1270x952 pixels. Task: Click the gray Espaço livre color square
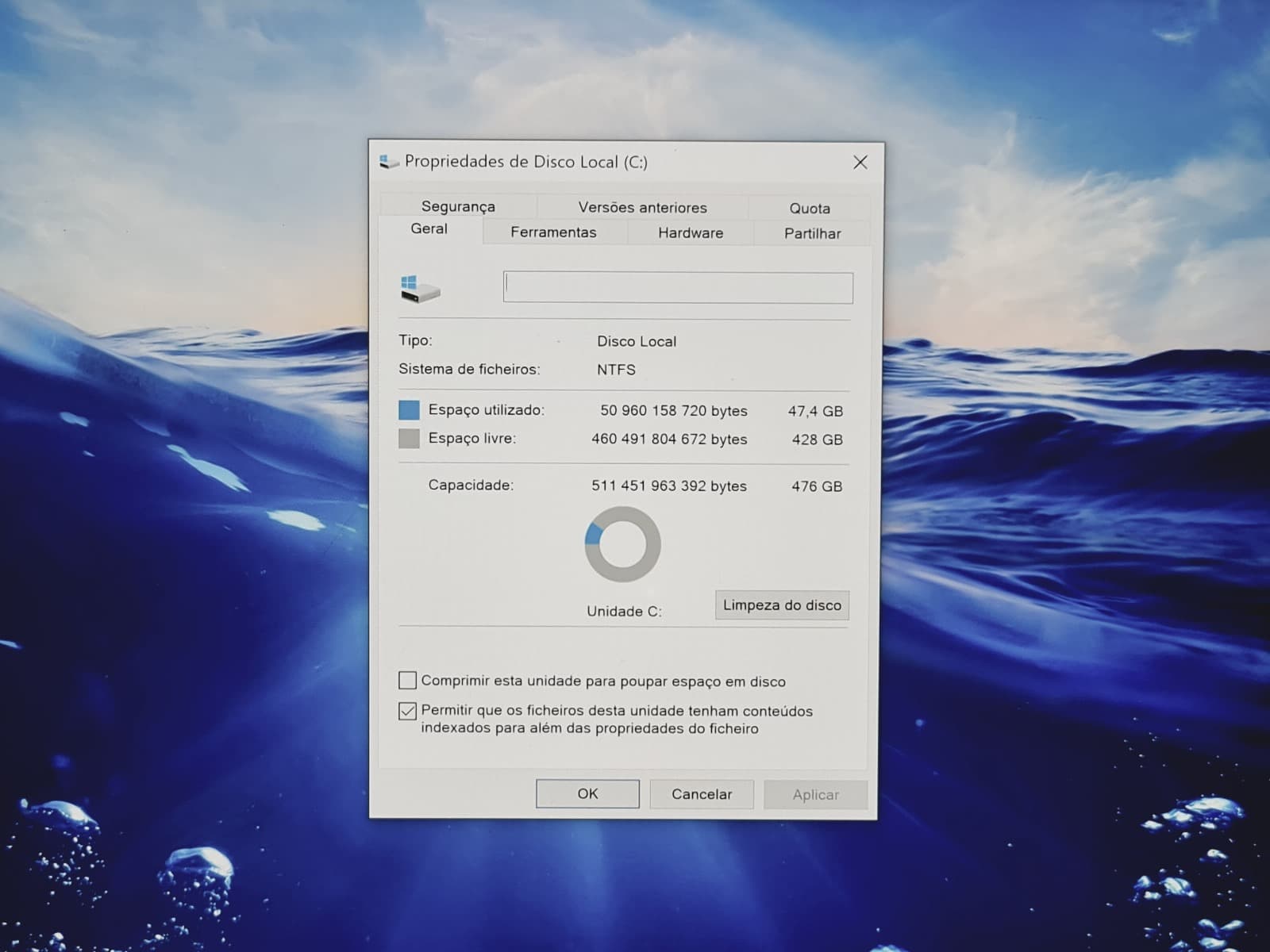pos(409,439)
